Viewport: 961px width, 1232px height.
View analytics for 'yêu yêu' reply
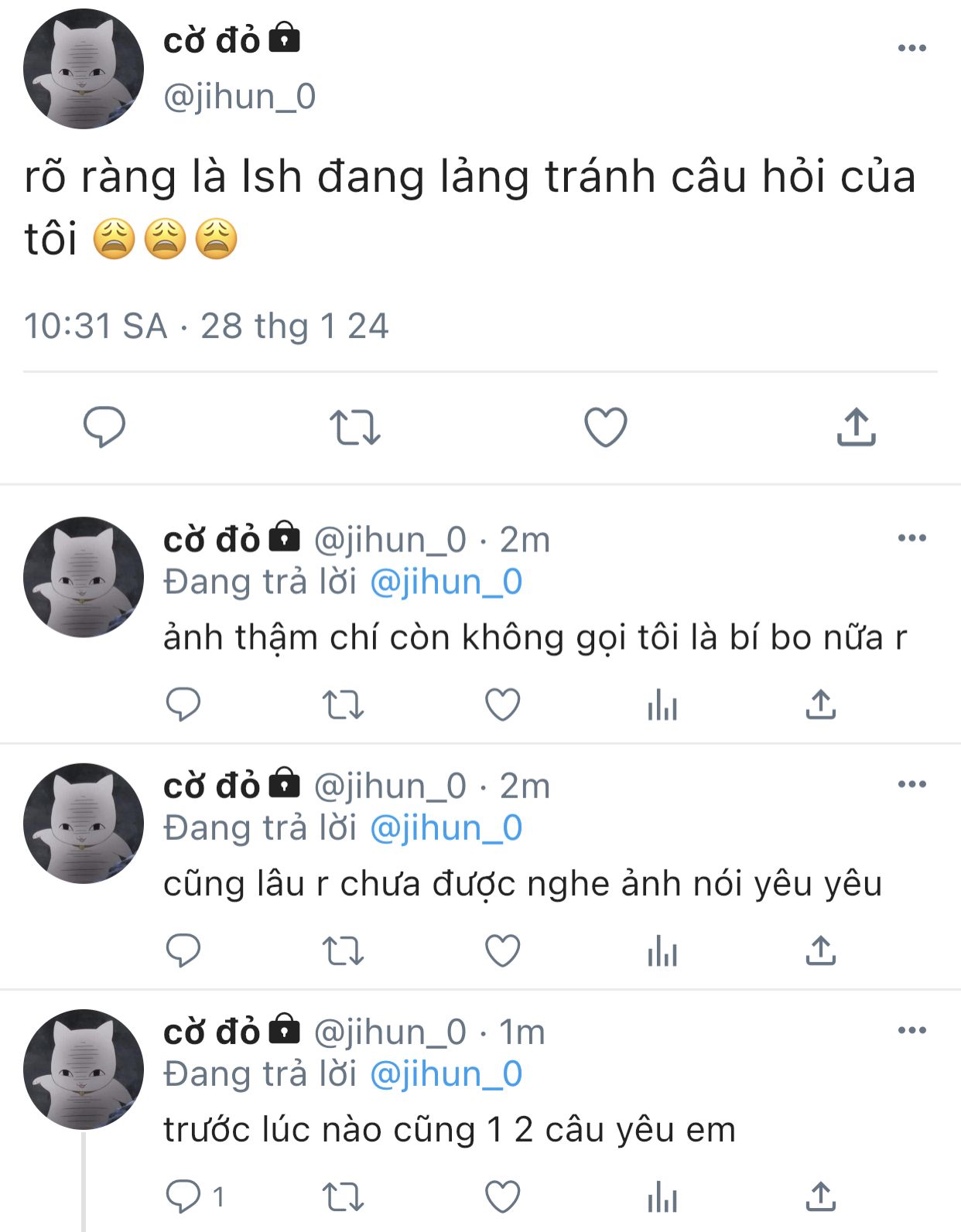[662, 950]
